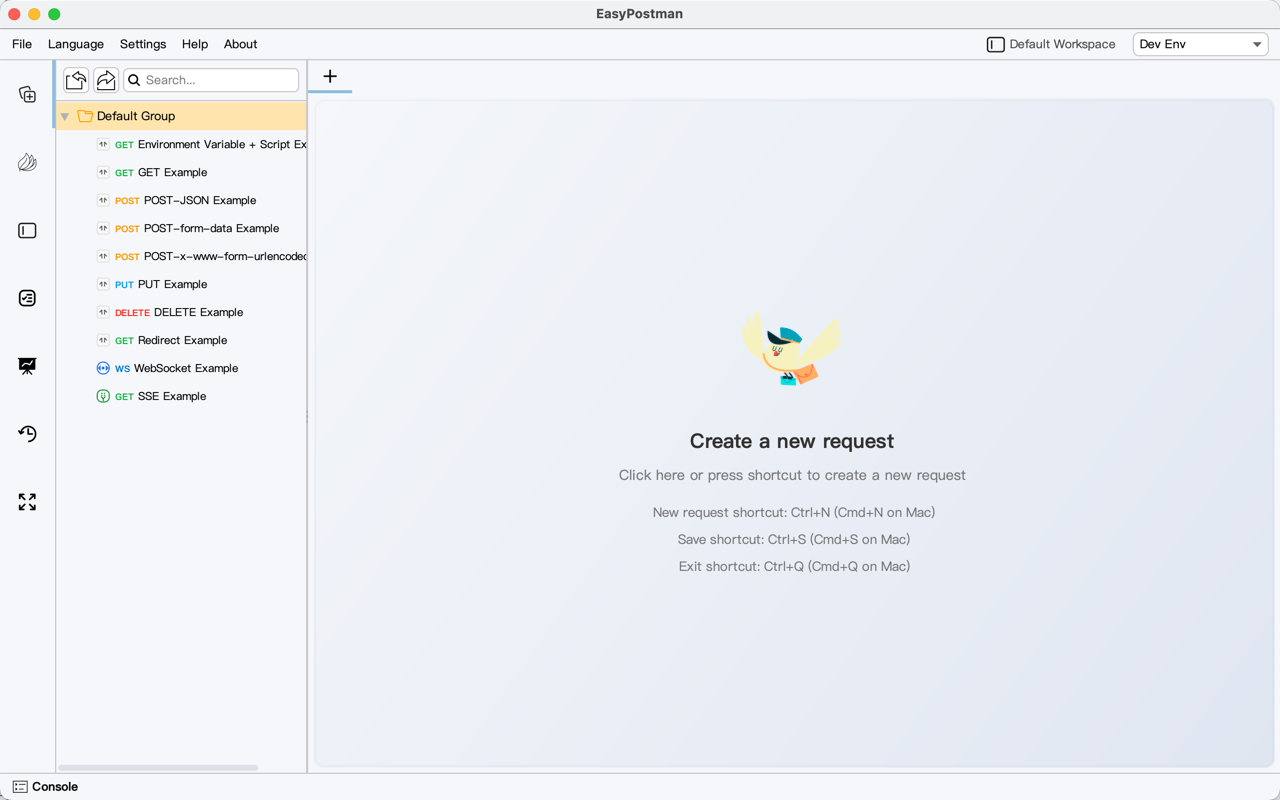The height and width of the screenshot is (800, 1280).
Task: Click the workspace icon beside Default Workspace
Action: tap(995, 44)
